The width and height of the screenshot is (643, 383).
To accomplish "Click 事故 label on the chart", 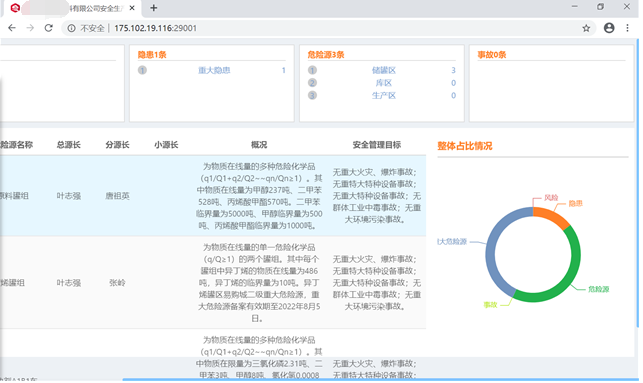I will 490,305.
